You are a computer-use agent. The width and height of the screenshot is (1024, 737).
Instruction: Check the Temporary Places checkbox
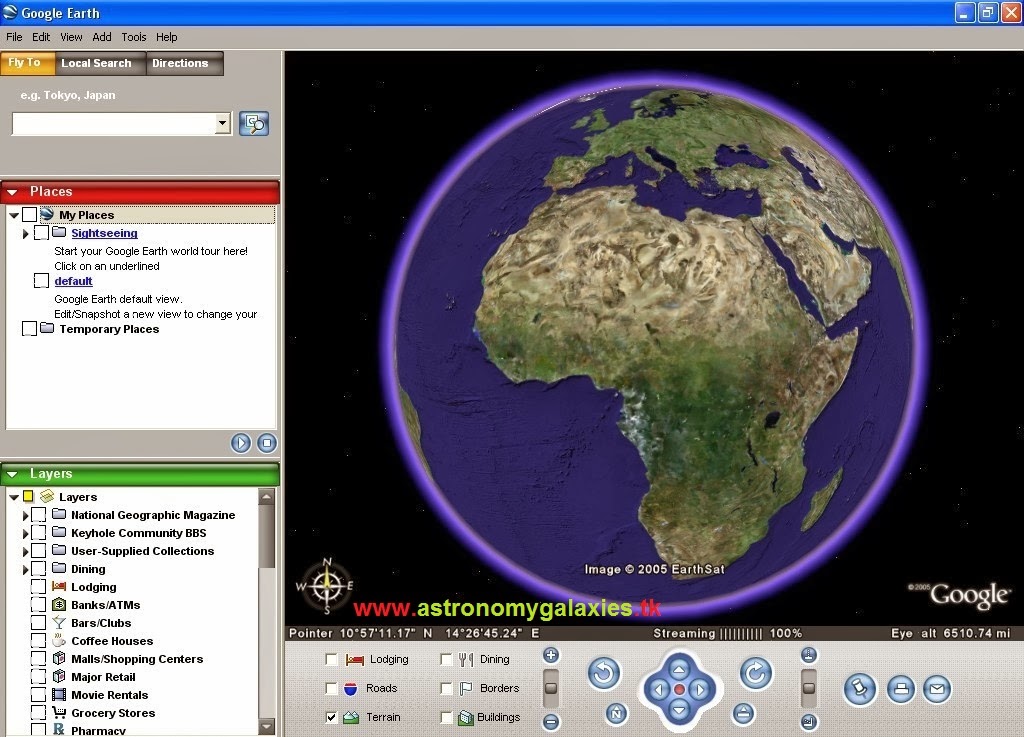point(29,328)
